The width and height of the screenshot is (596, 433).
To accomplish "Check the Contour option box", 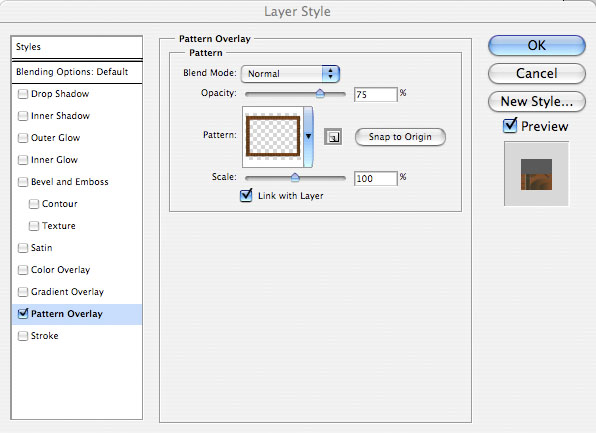I will coord(34,204).
